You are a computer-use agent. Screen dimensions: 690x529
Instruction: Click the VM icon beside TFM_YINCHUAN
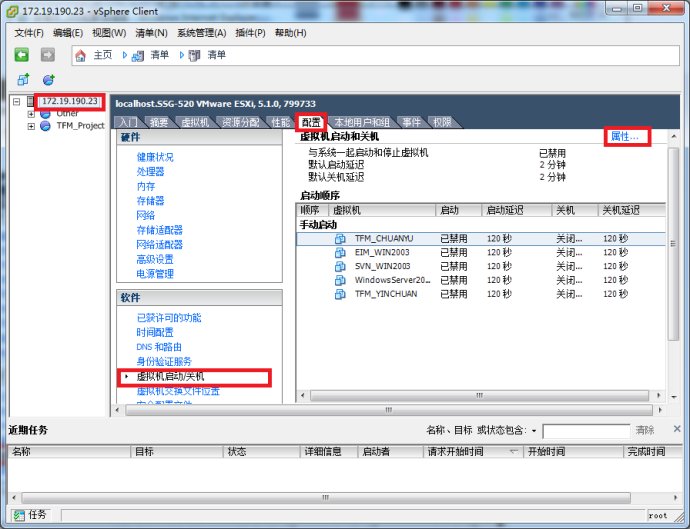click(x=340, y=294)
